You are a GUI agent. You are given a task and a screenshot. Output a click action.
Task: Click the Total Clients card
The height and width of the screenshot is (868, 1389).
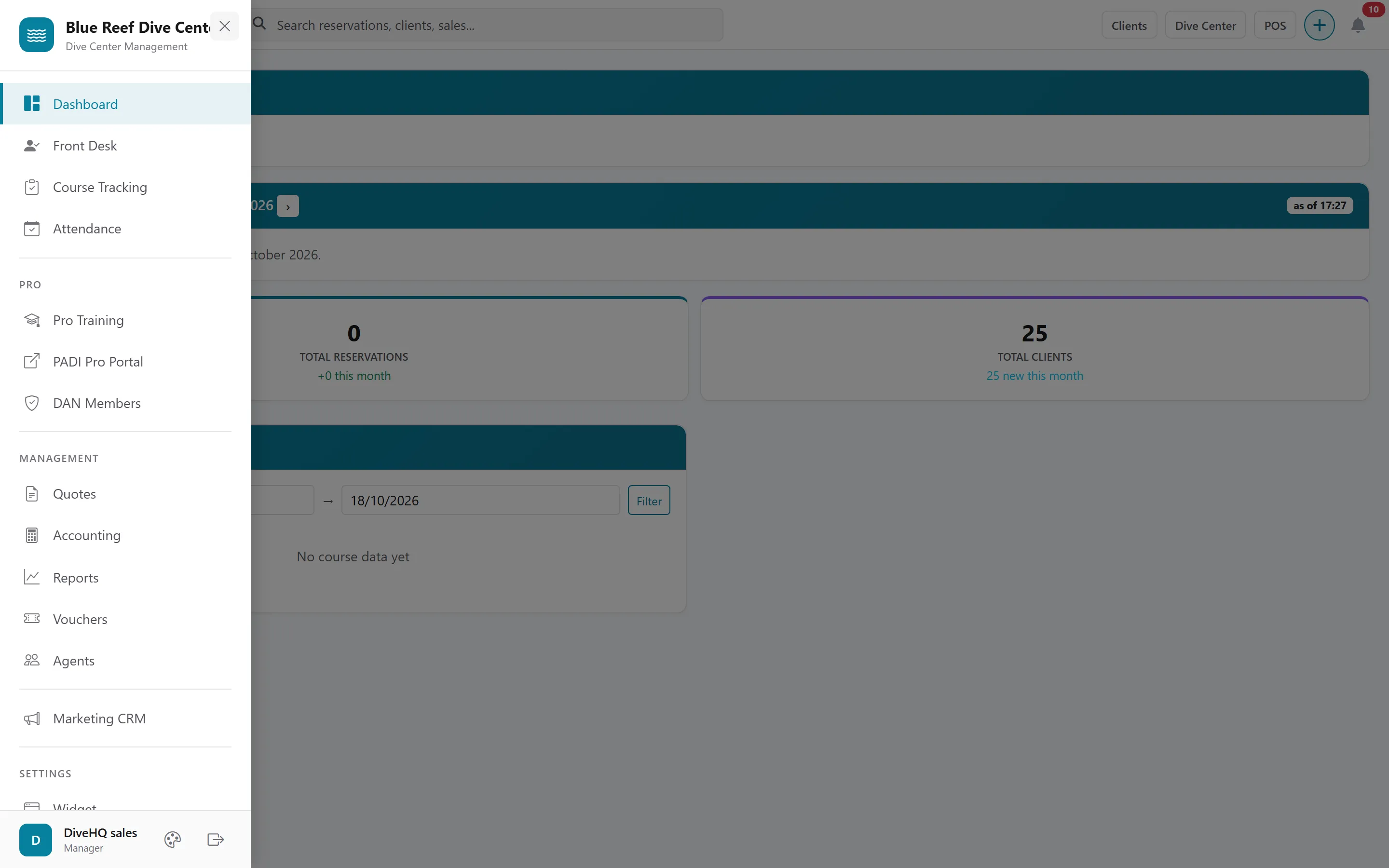pos(1035,349)
